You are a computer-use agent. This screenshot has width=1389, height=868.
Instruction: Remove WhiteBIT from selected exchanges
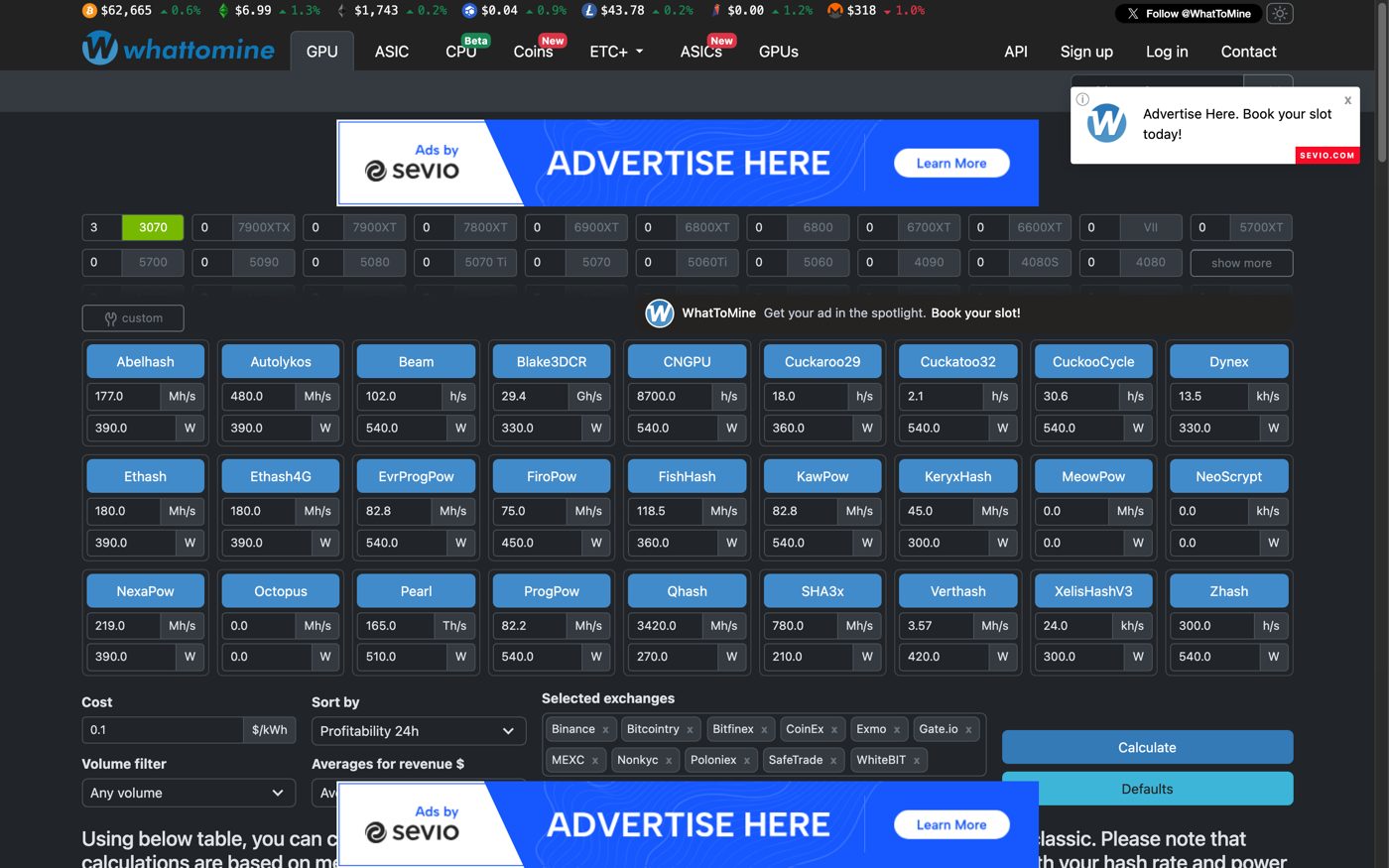[x=917, y=761]
